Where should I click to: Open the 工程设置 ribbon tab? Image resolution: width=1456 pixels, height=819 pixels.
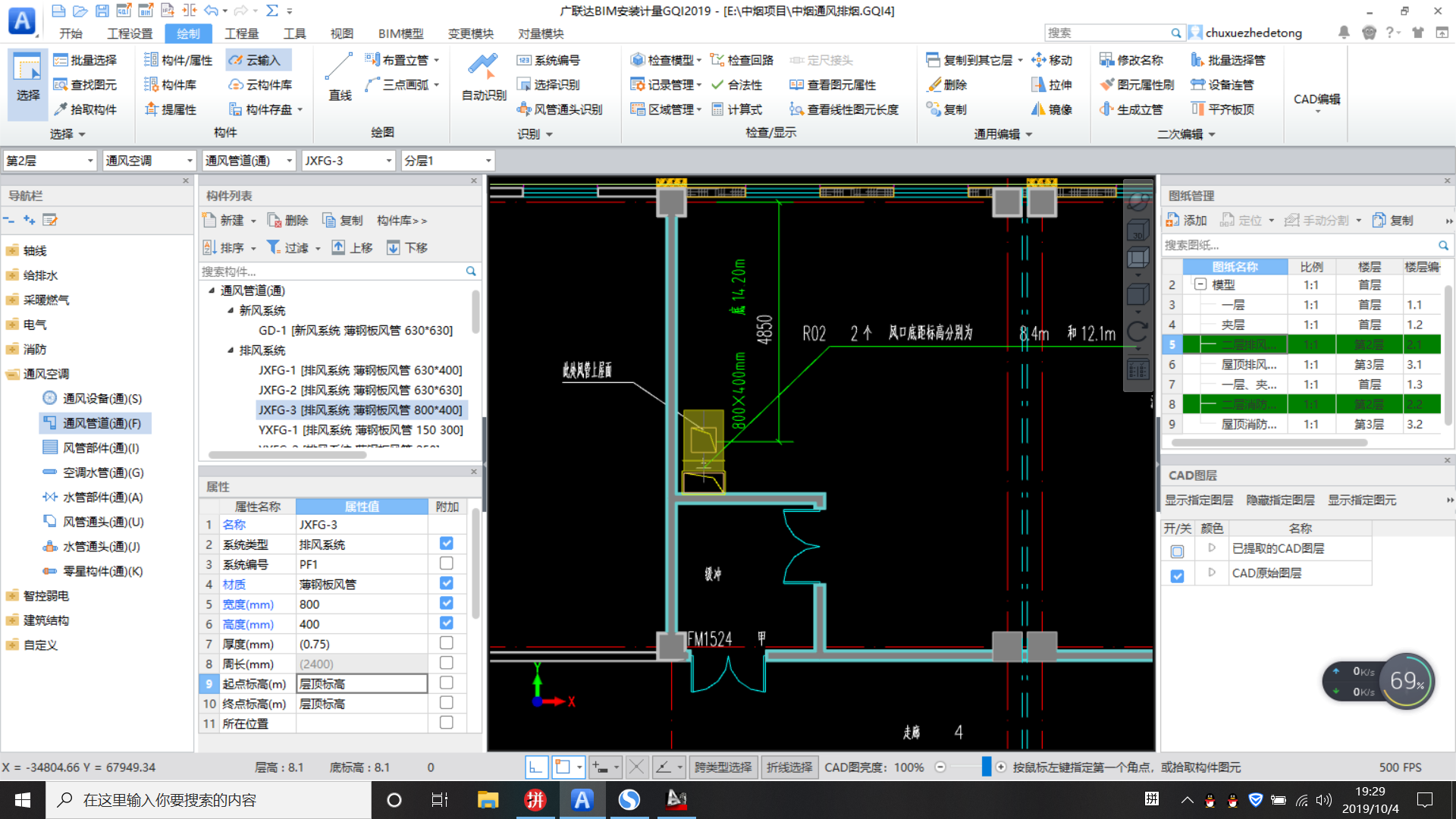click(x=130, y=33)
